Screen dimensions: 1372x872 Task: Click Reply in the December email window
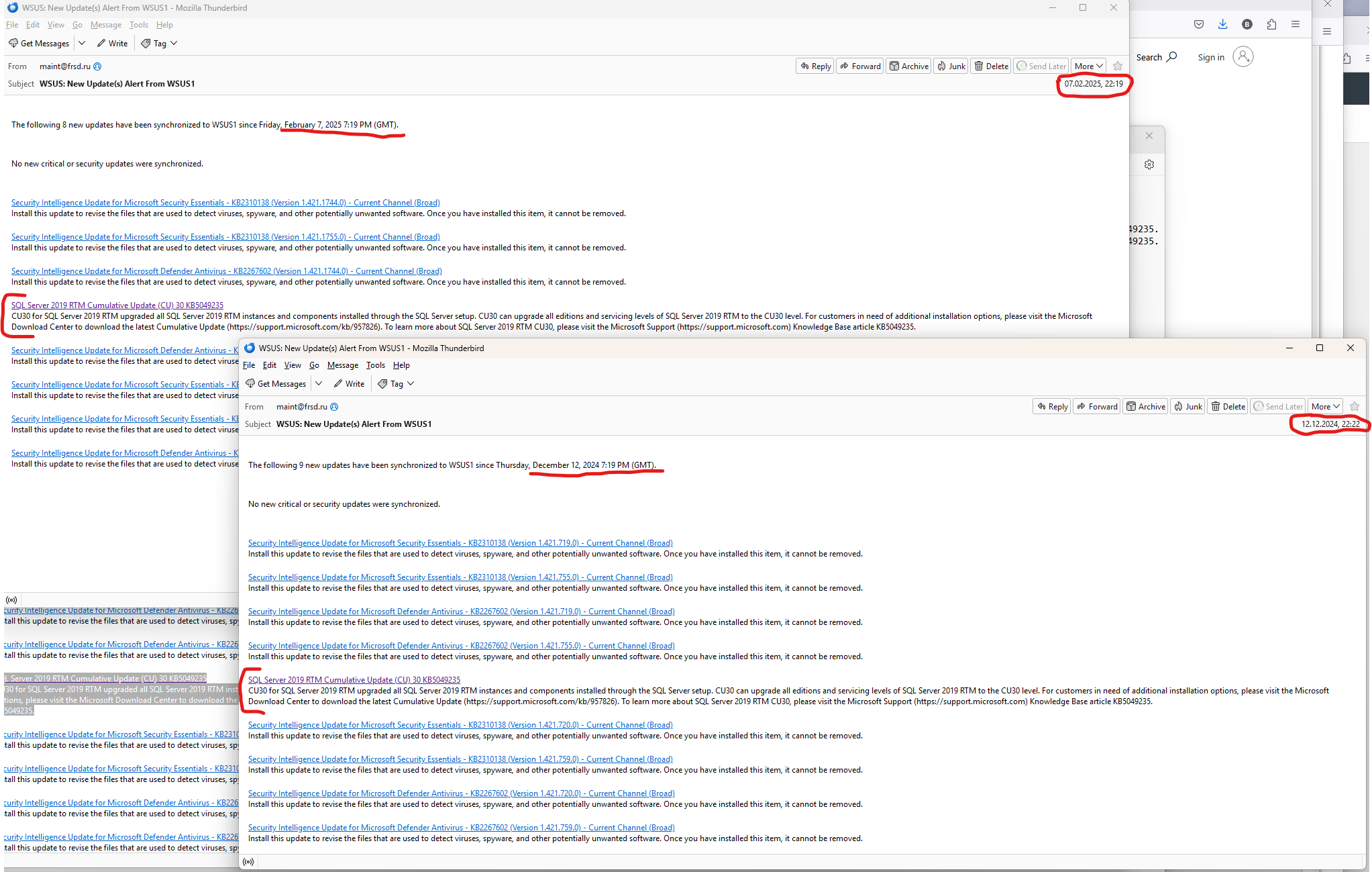(x=1052, y=406)
